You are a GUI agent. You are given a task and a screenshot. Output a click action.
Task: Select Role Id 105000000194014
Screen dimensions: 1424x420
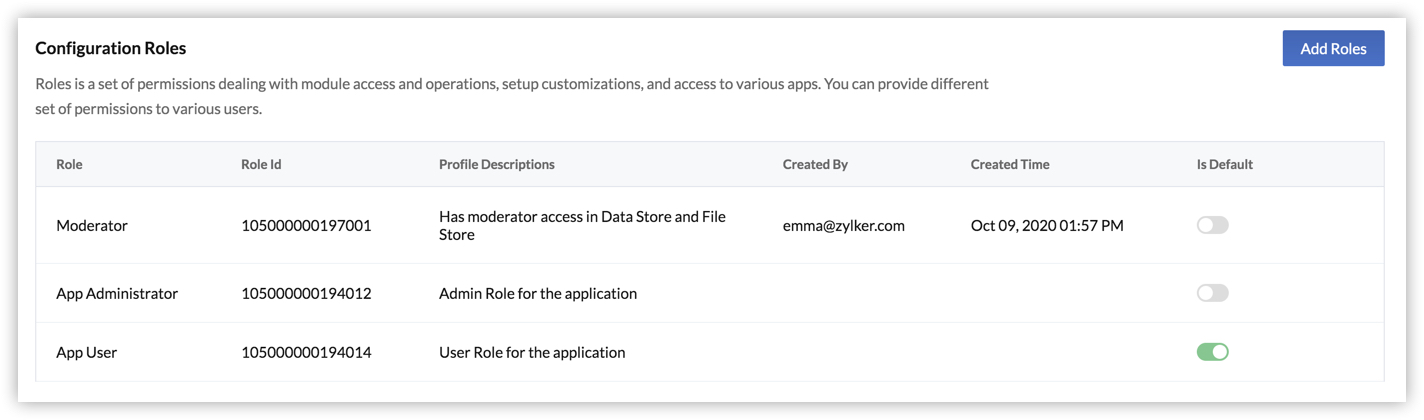tap(306, 353)
